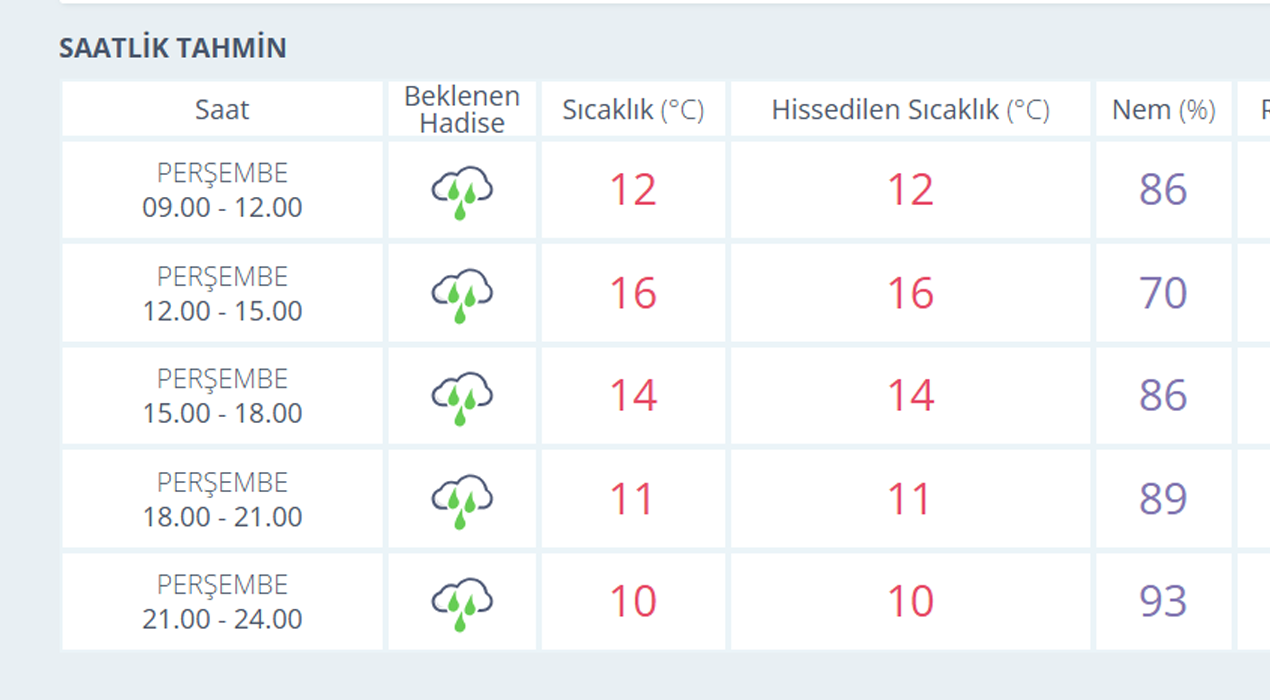This screenshot has height=700, width=1270.
Task: Click the felt temperature value 14
Action: [x=910, y=397]
